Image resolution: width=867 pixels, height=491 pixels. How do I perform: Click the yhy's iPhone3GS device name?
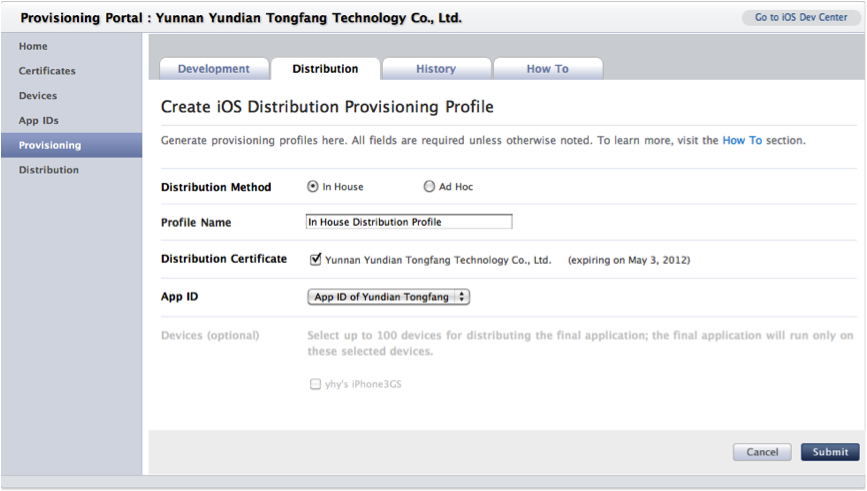coord(363,384)
